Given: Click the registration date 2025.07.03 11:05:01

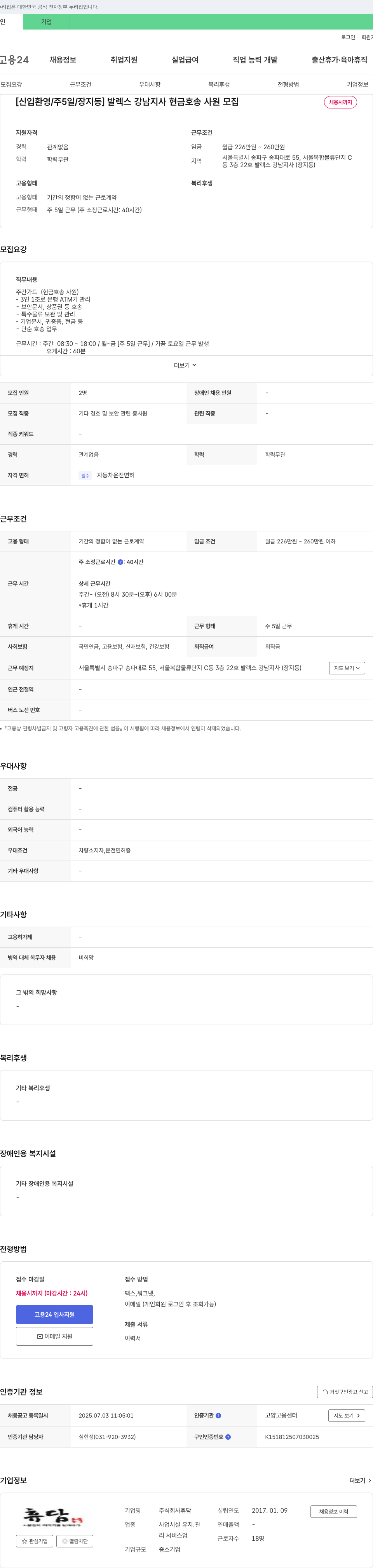Looking at the screenshot, I should tap(106, 1416).
